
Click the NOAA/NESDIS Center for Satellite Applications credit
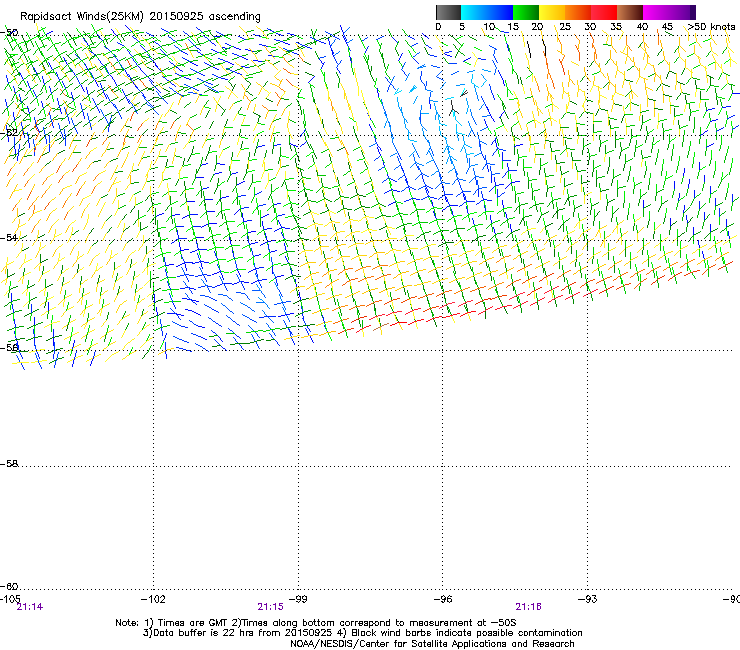pyautogui.click(x=432, y=644)
